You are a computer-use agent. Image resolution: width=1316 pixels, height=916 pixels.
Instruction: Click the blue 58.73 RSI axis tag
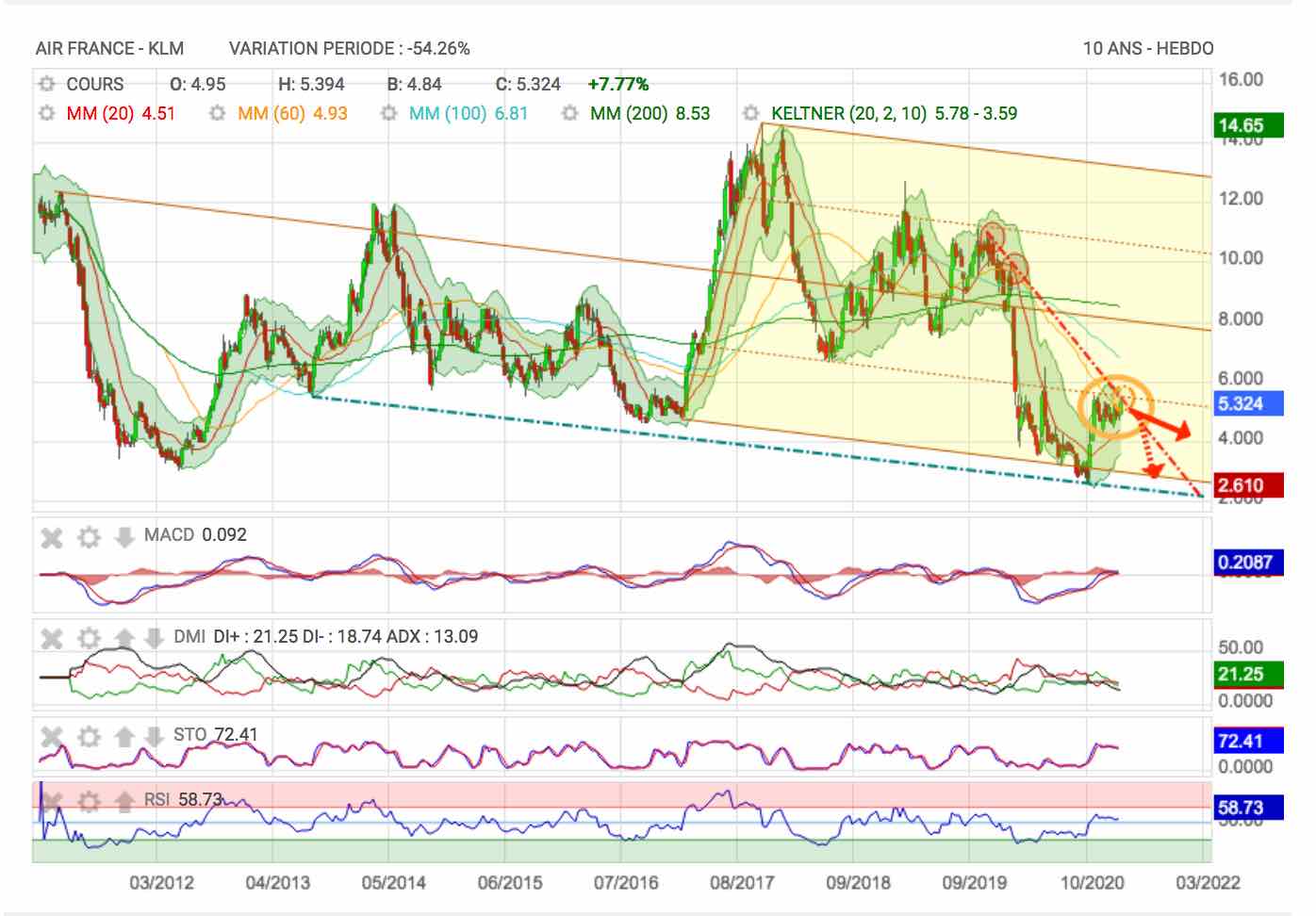pyautogui.click(x=1247, y=808)
